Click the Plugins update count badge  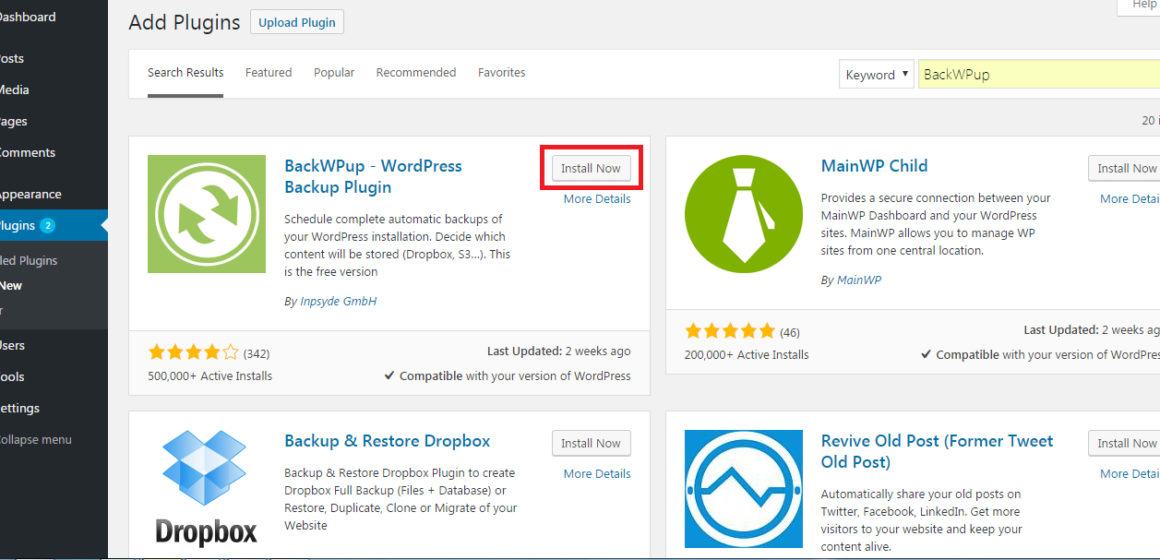click(47, 226)
